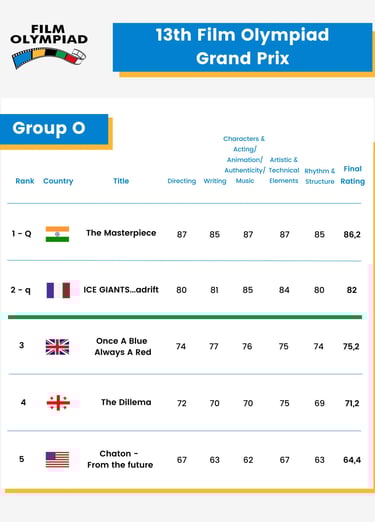
Task: Click the 13th Film Olympiad Grand Prix banner
Action: 242,47
